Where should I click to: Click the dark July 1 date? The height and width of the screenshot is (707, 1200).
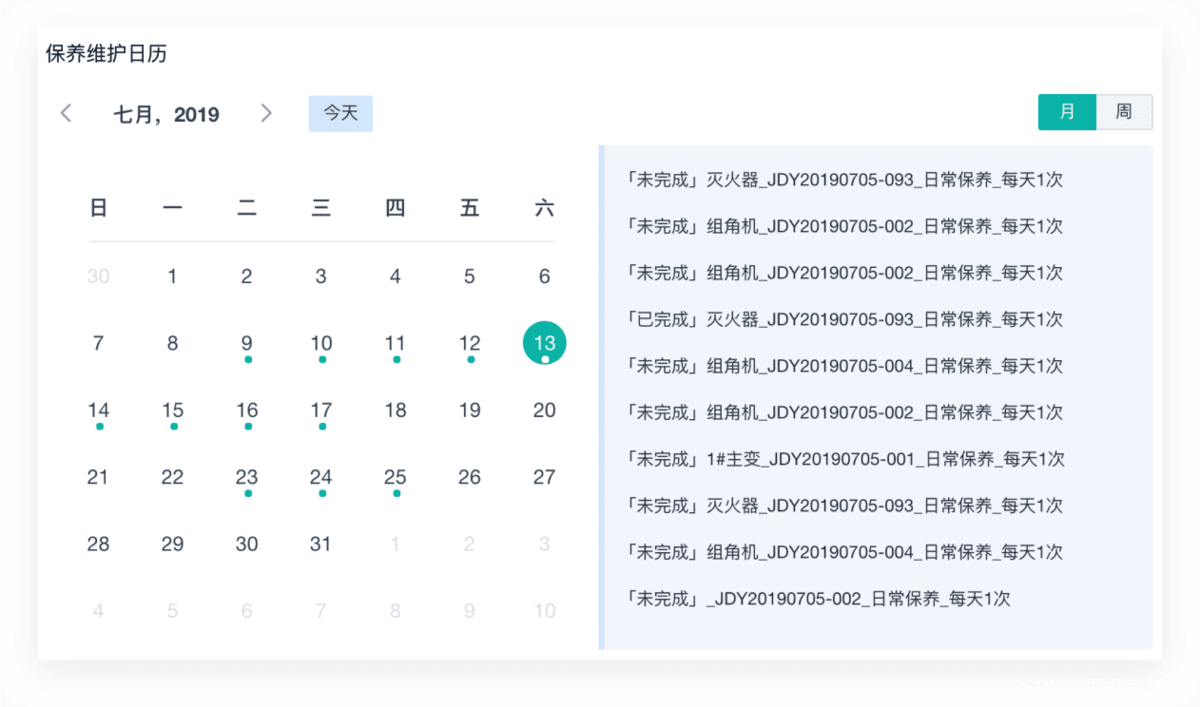pyautogui.click(x=172, y=276)
